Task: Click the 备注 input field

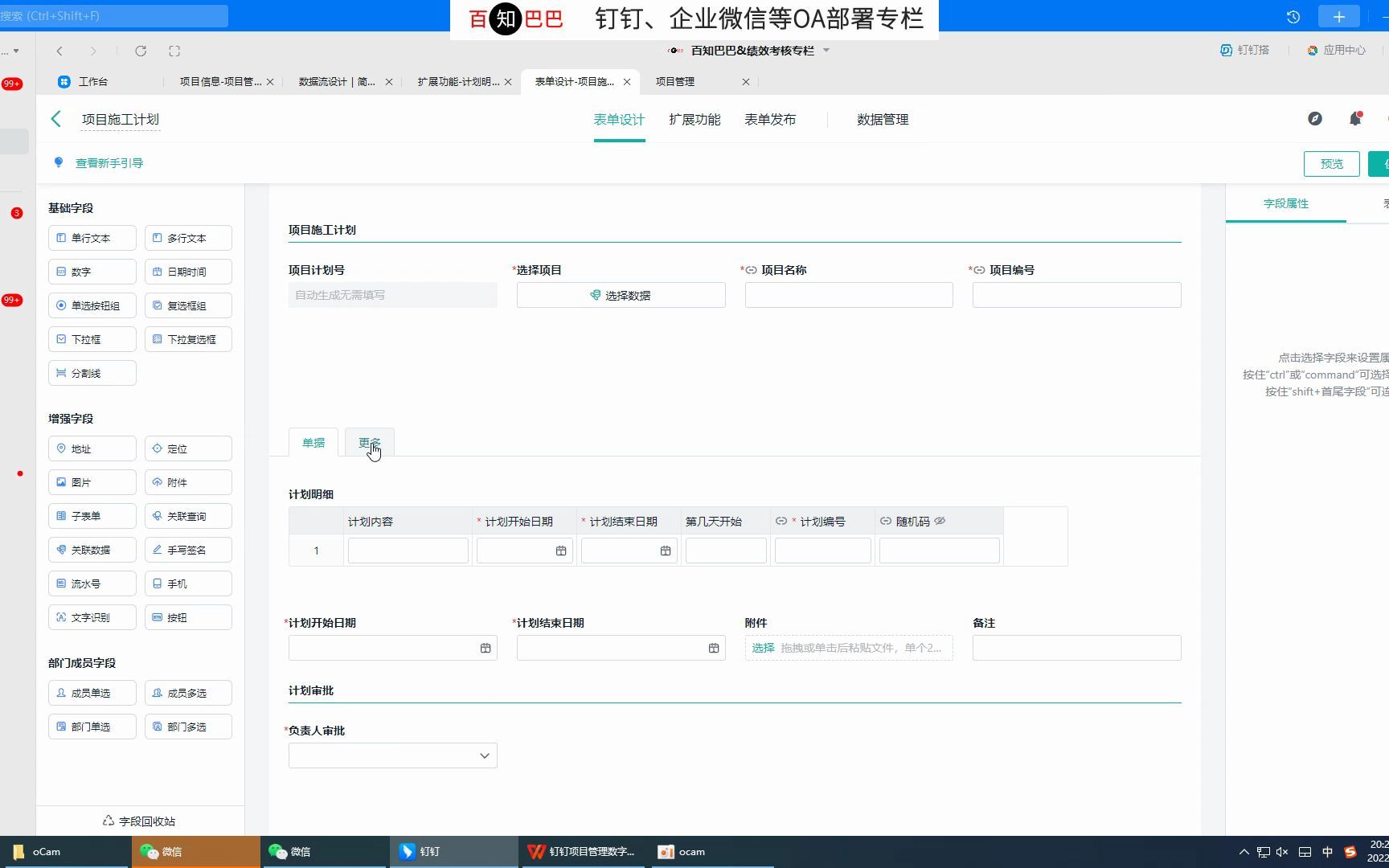Action: tap(1076, 648)
